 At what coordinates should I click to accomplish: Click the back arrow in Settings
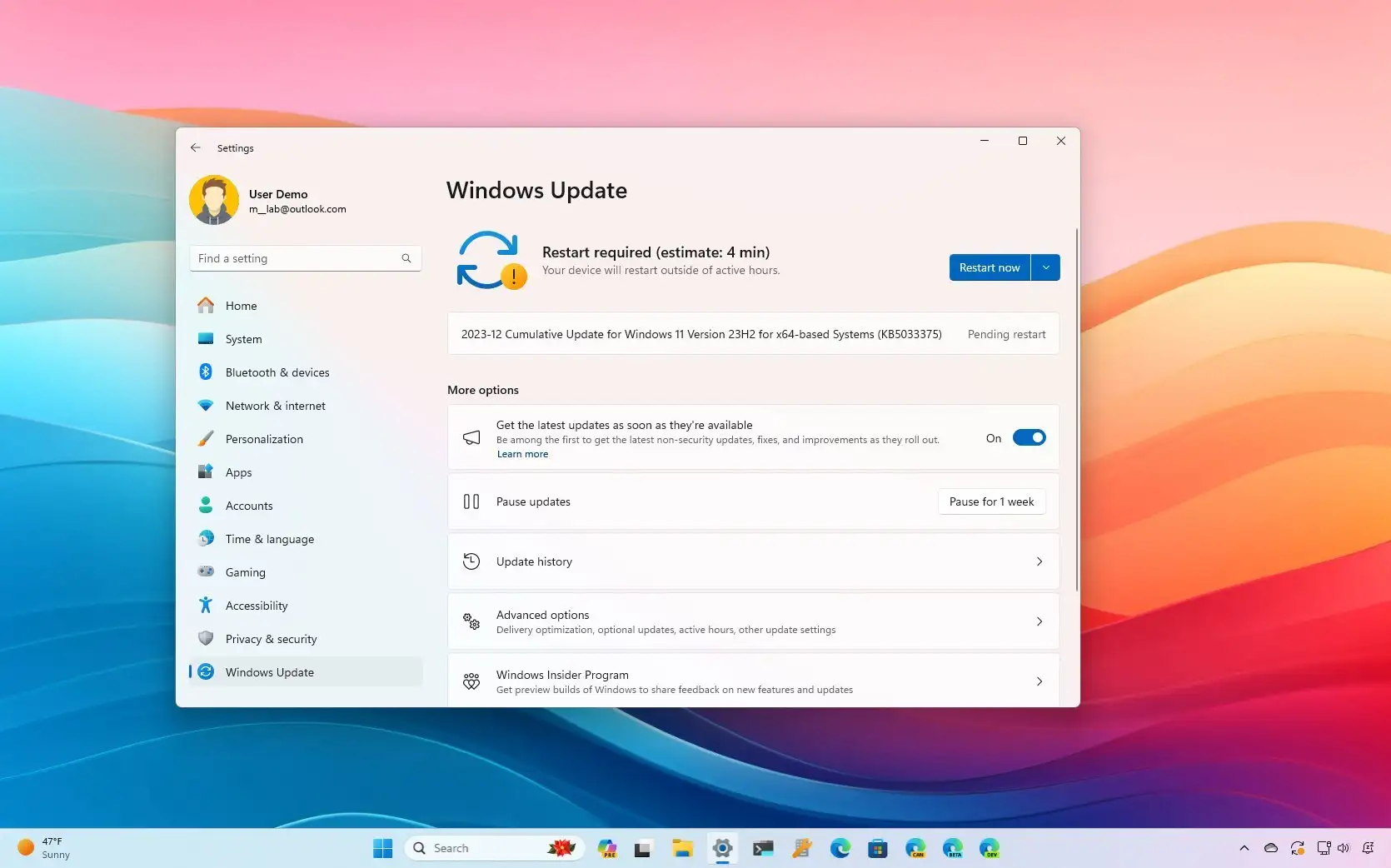pos(196,147)
